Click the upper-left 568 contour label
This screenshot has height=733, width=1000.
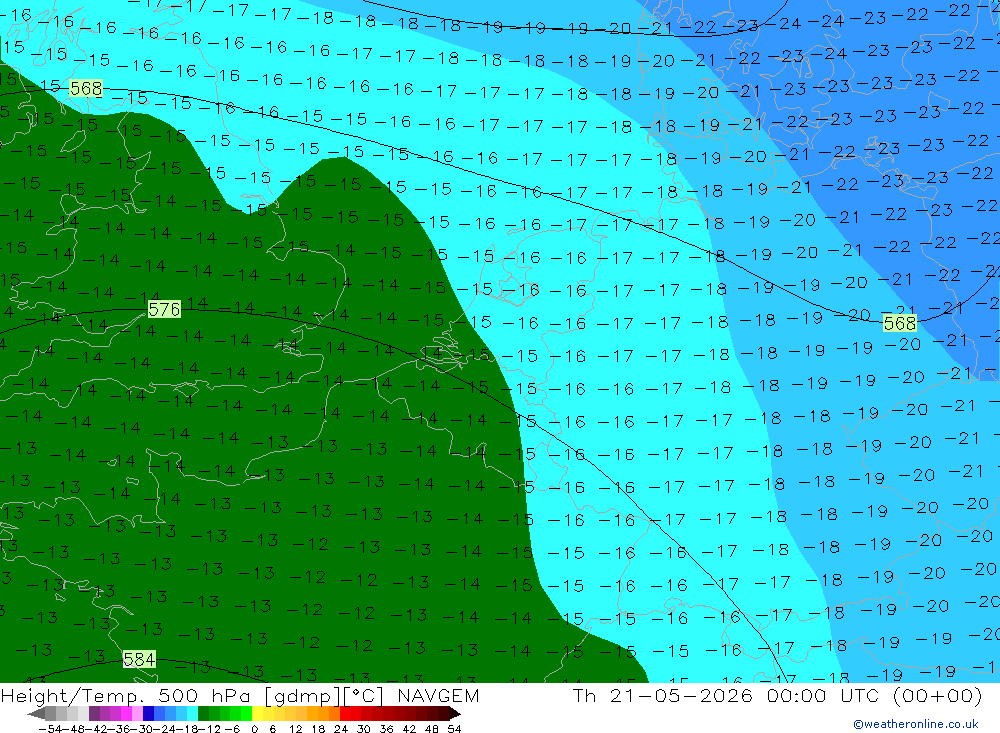(x=85, y=88)
